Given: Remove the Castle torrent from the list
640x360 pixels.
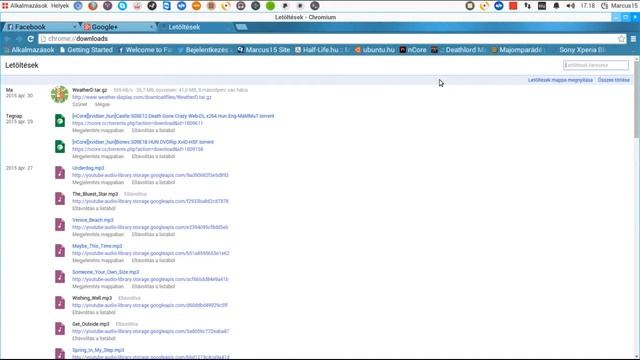Looking at the screenshot, I should click(x=153, y=130).
